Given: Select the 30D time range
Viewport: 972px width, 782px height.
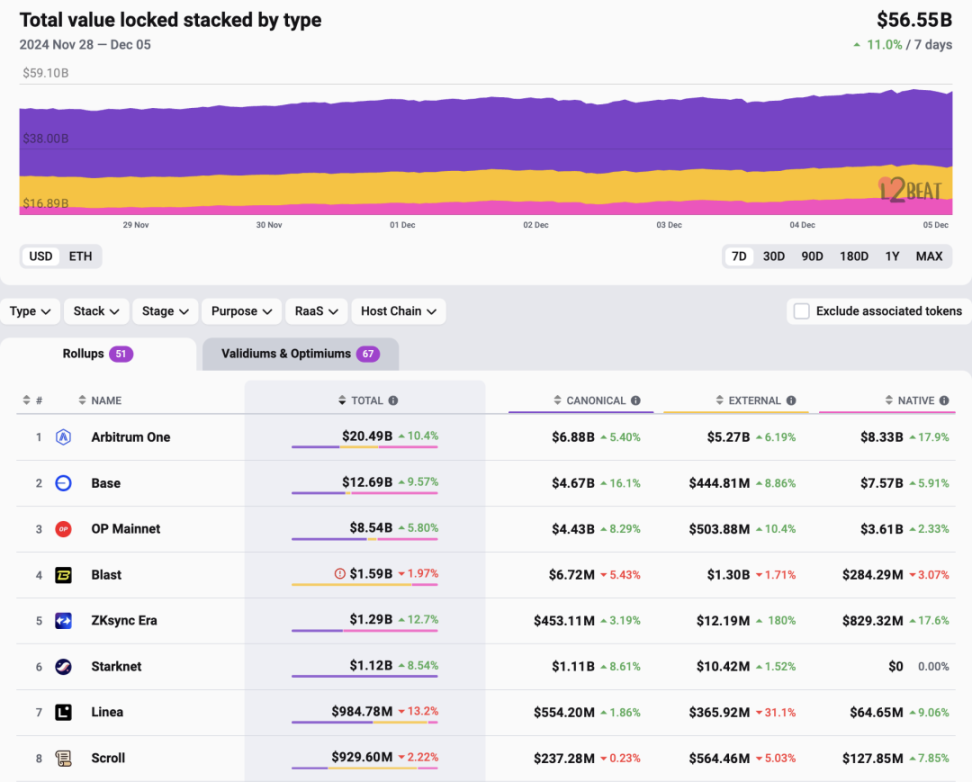Looking at the screenshot, I should pos(773,256).
